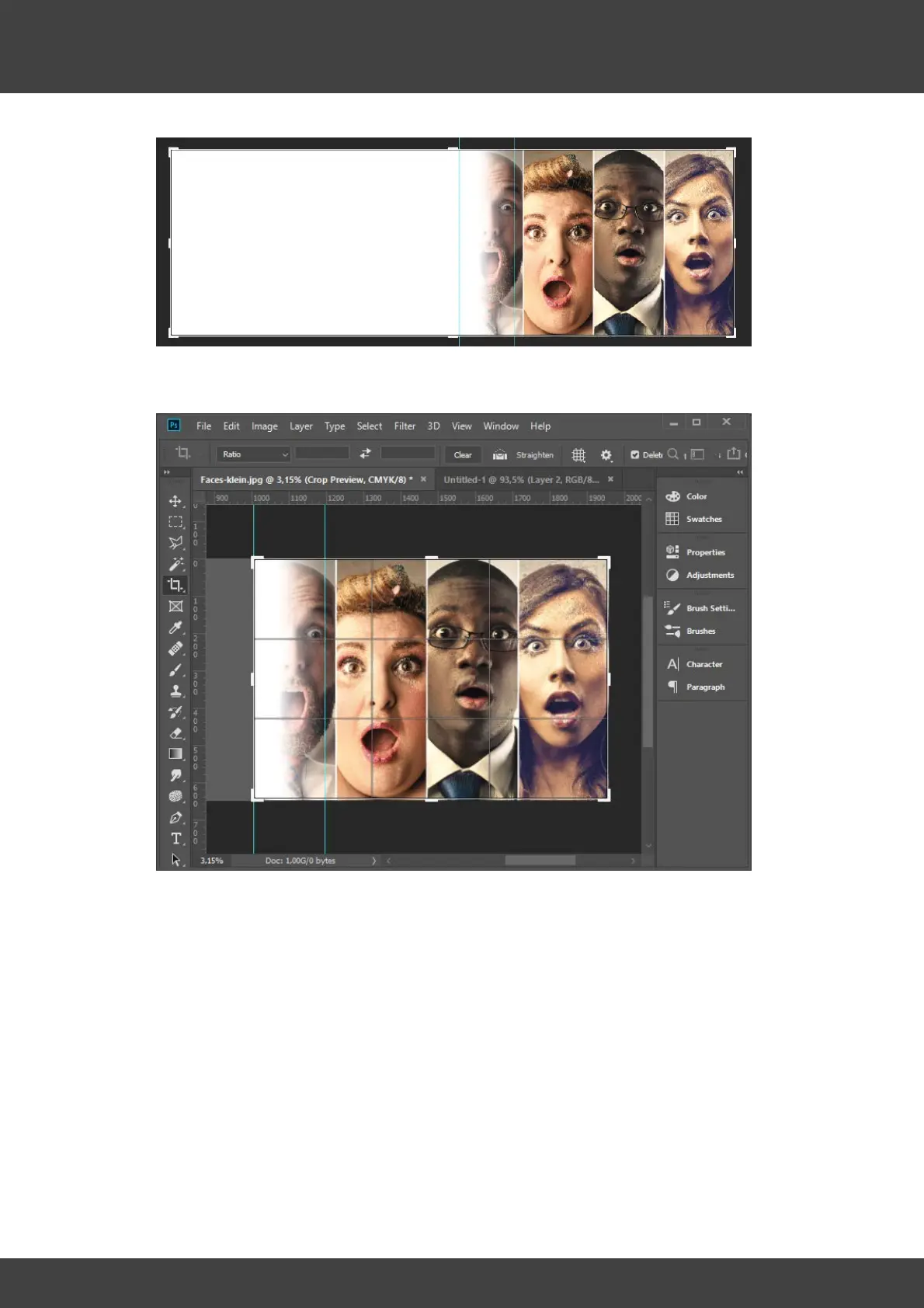
Task: Open the Image menu
Action: click(264, 426)
